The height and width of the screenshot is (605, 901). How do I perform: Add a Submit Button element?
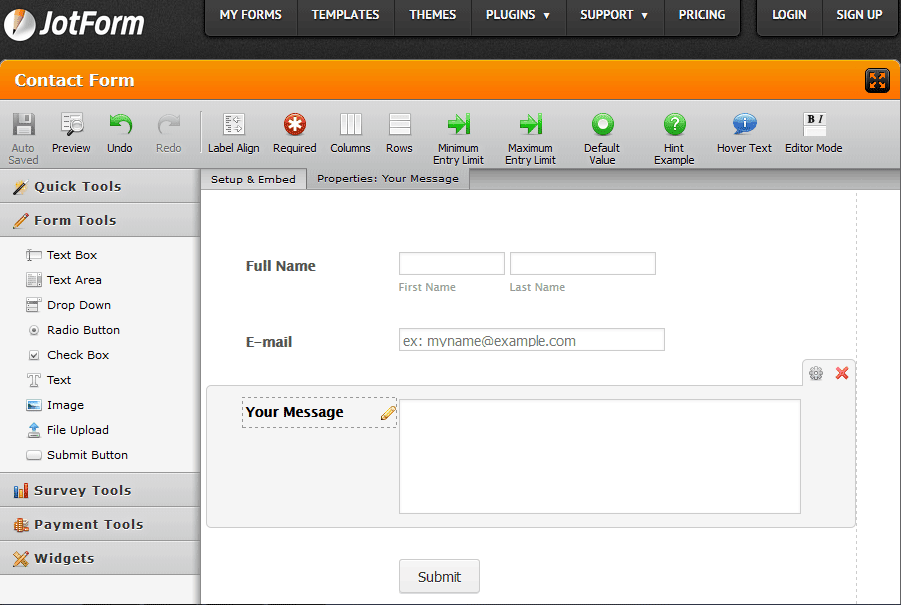pyautogui.click(x=77, y=455)
